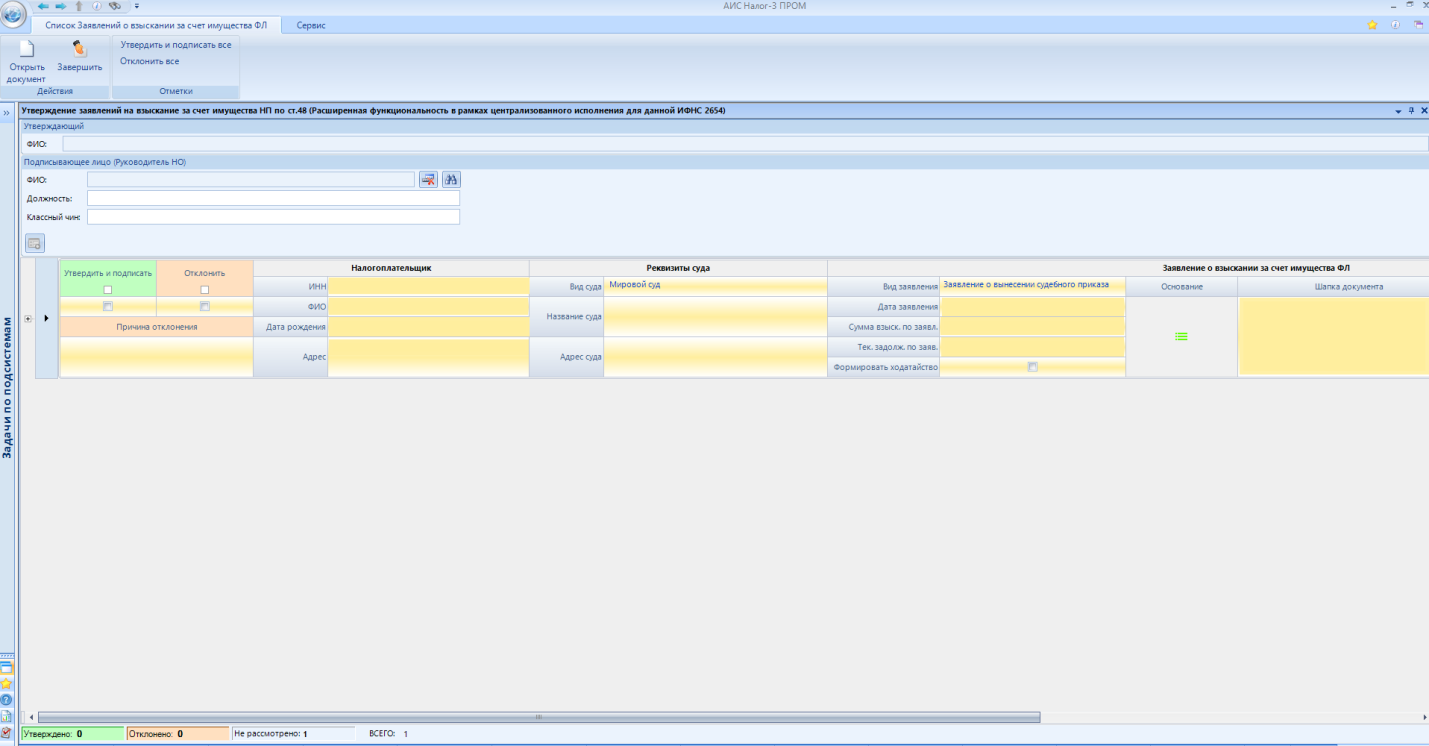Select Список Заявлений о взыскании tab
The width and height of the screenshot is (1429, 746).
click(x=157, y=25)
